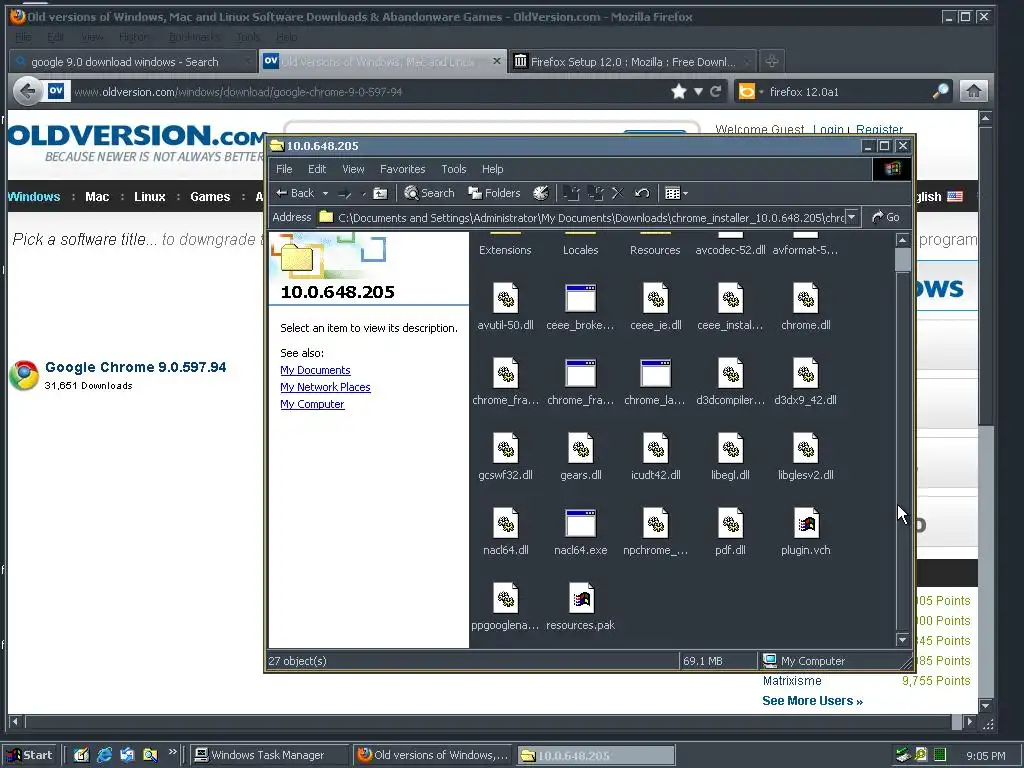Select libegl.dll file icon

click(x=731, y=449)
